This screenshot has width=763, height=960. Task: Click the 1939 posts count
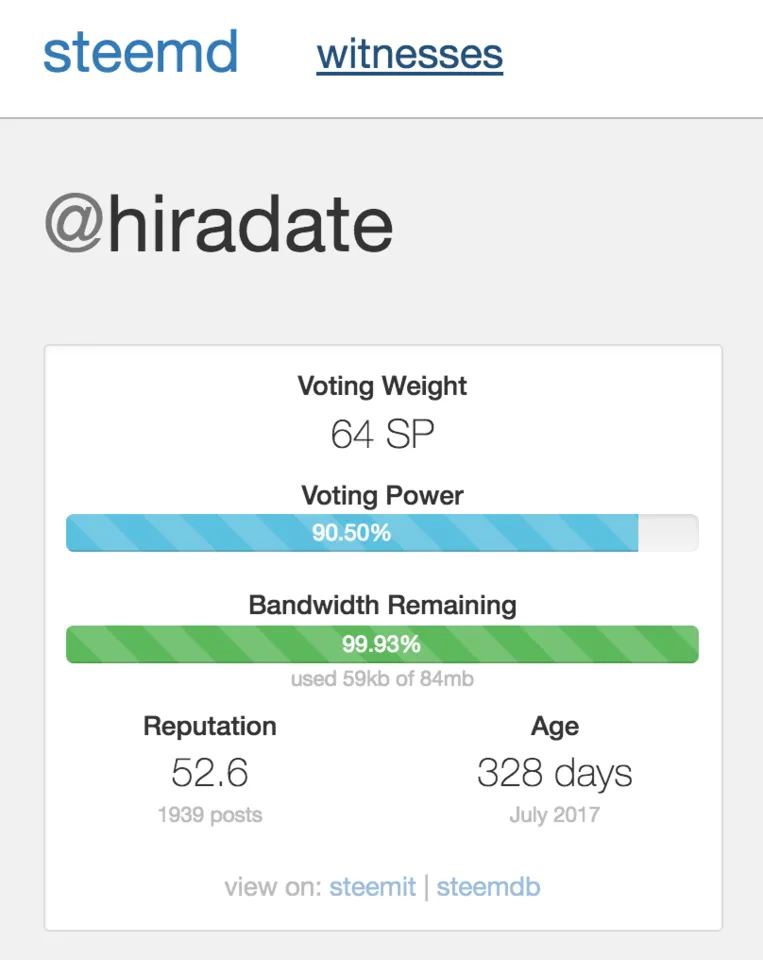click(x=209, y=815)
